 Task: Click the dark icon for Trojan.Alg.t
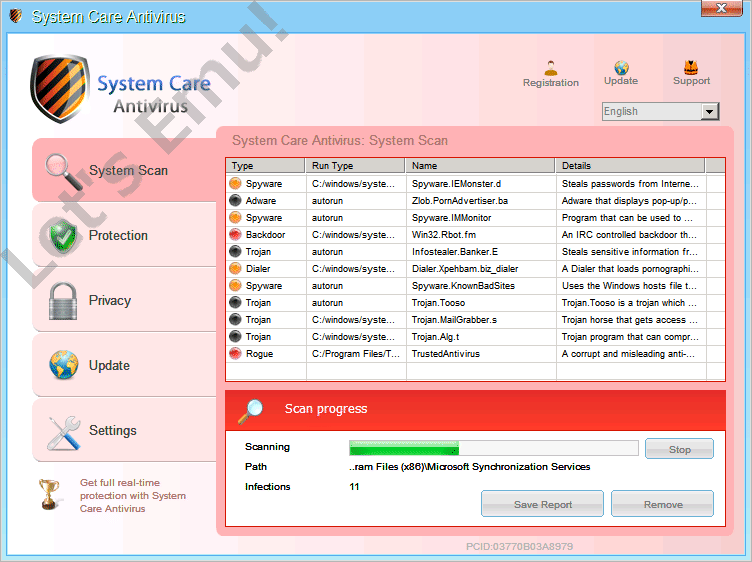[x=235, y=337]
